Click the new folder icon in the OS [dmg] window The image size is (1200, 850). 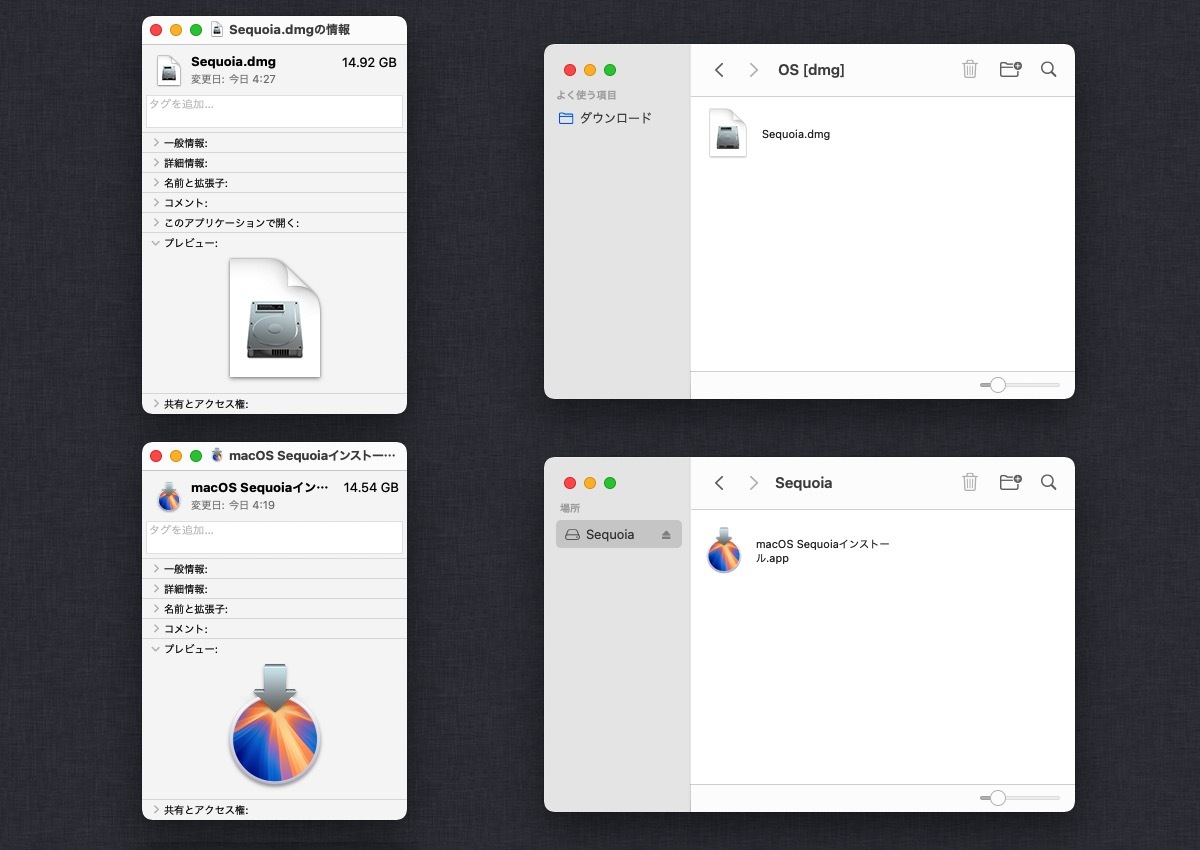tap(1010, 69)
